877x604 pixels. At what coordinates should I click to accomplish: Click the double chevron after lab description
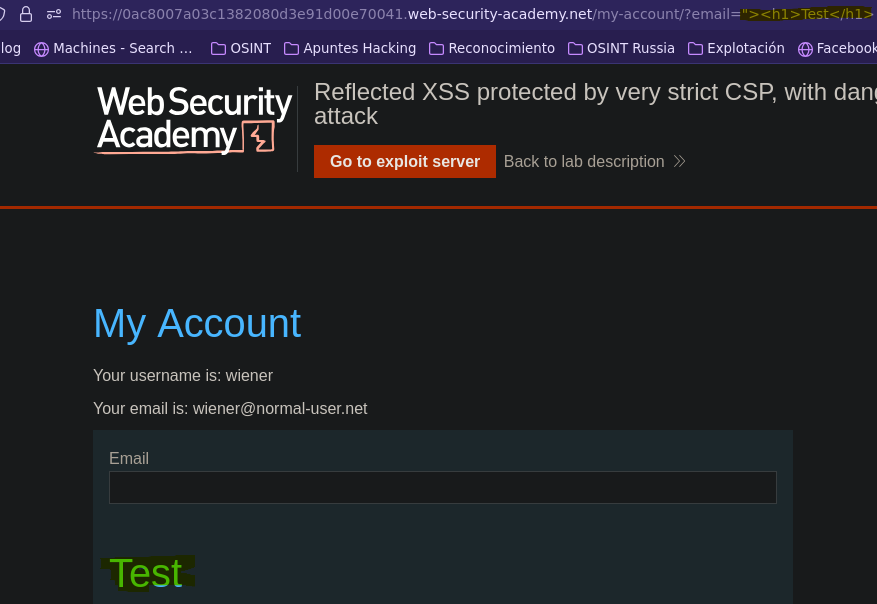680,162
